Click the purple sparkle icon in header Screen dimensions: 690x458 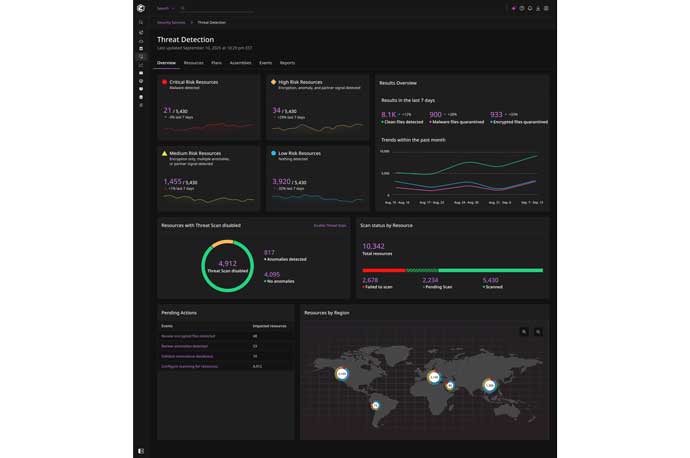click(x=514, y=8)
